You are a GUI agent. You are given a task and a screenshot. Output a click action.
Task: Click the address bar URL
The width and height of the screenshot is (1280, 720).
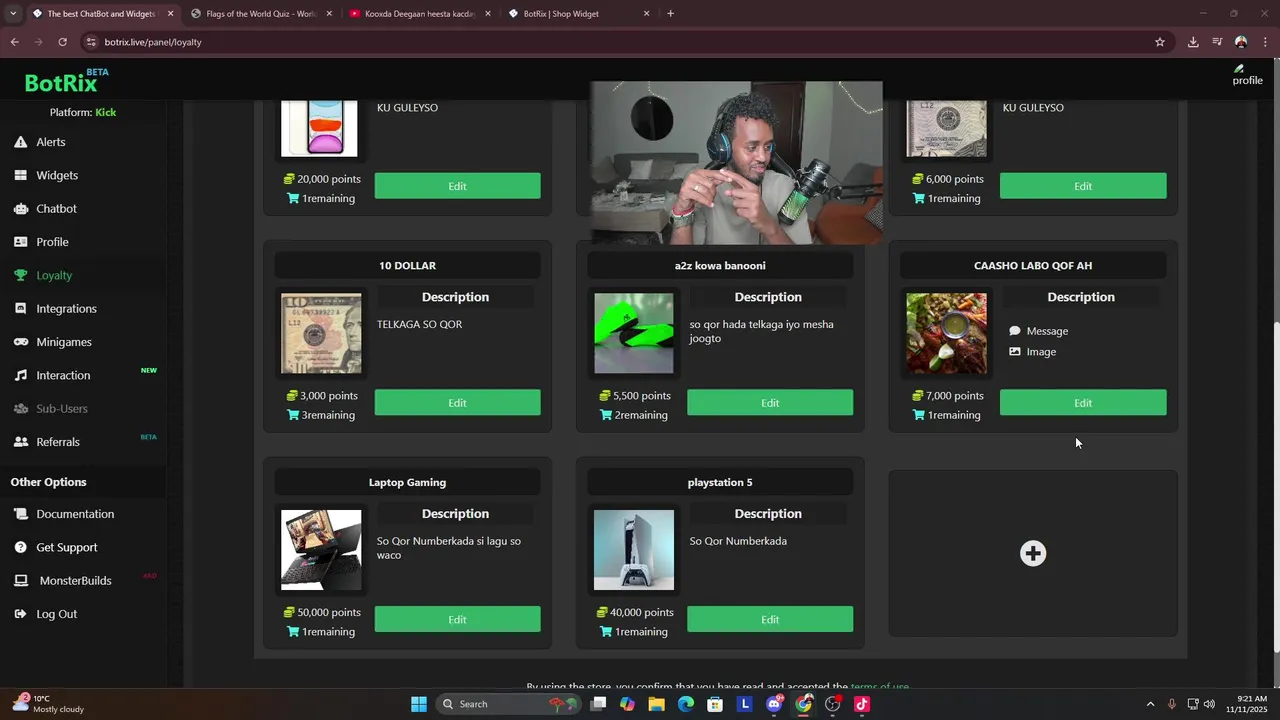[153, 42]
